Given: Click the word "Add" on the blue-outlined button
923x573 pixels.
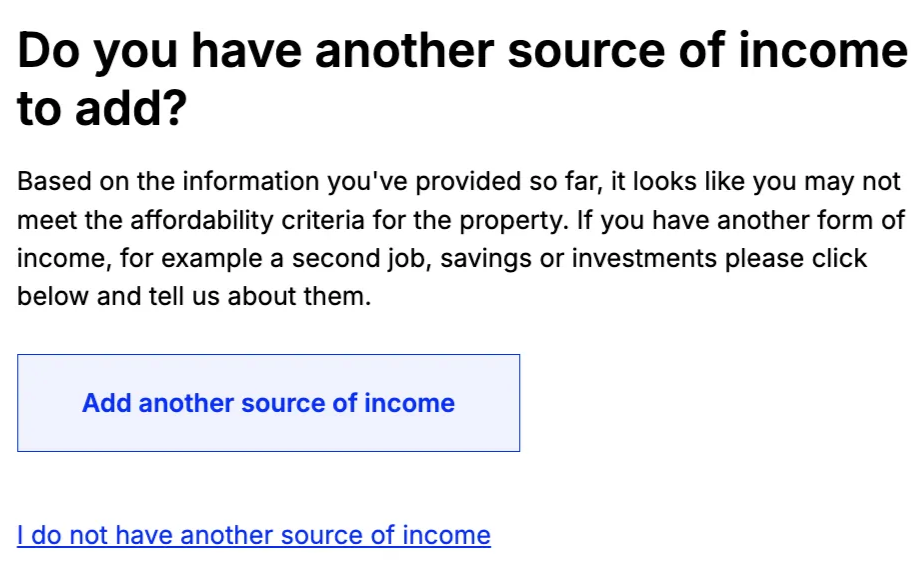Looking at the screenshot, I should click(x=106, y=403).
